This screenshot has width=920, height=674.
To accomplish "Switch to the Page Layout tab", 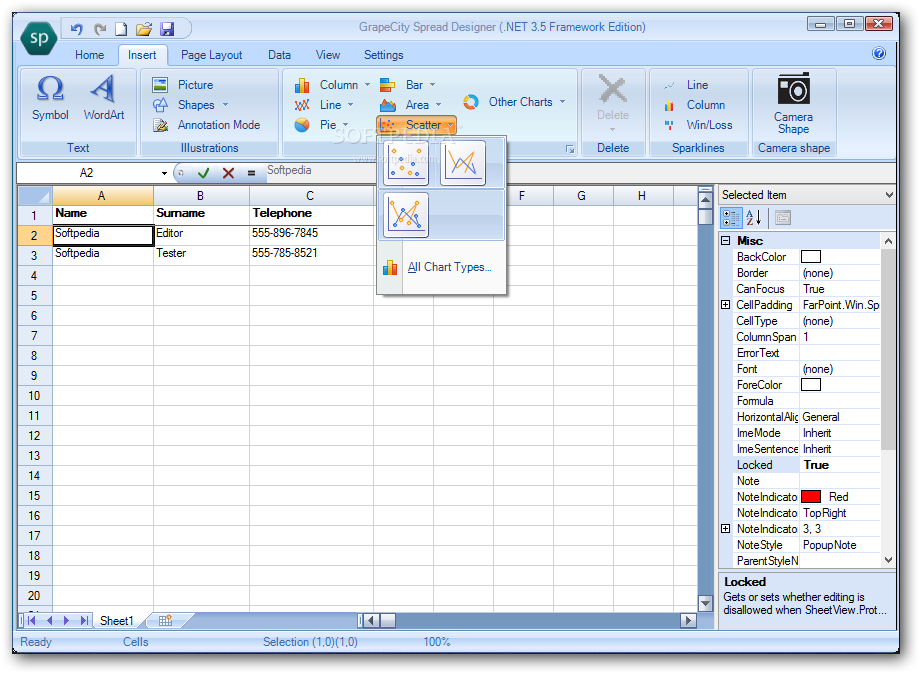I will (211, 55).
